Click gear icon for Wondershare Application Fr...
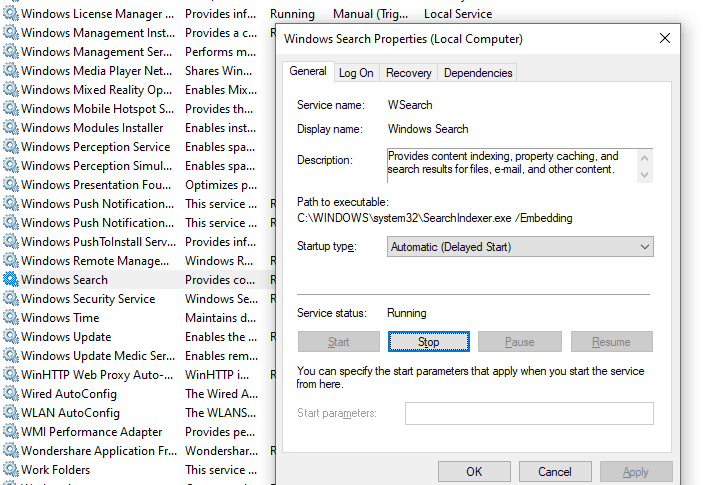Screen dimensions: 712x485 11,451
